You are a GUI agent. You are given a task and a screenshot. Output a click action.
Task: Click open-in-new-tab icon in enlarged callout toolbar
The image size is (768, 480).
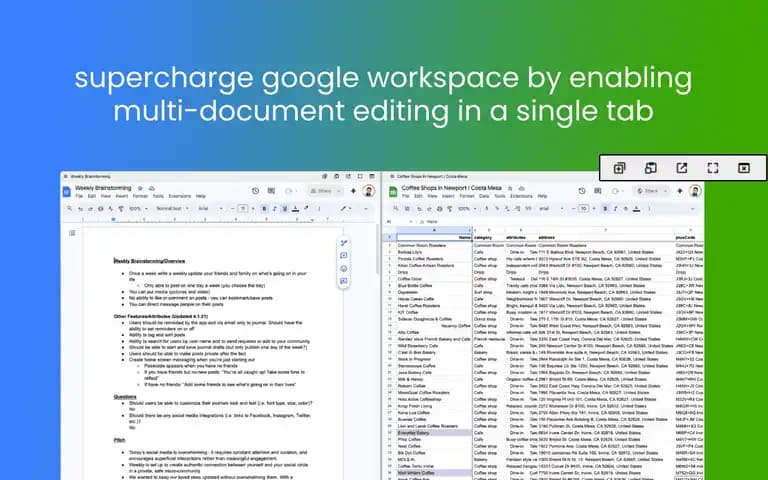pos(681,168)
